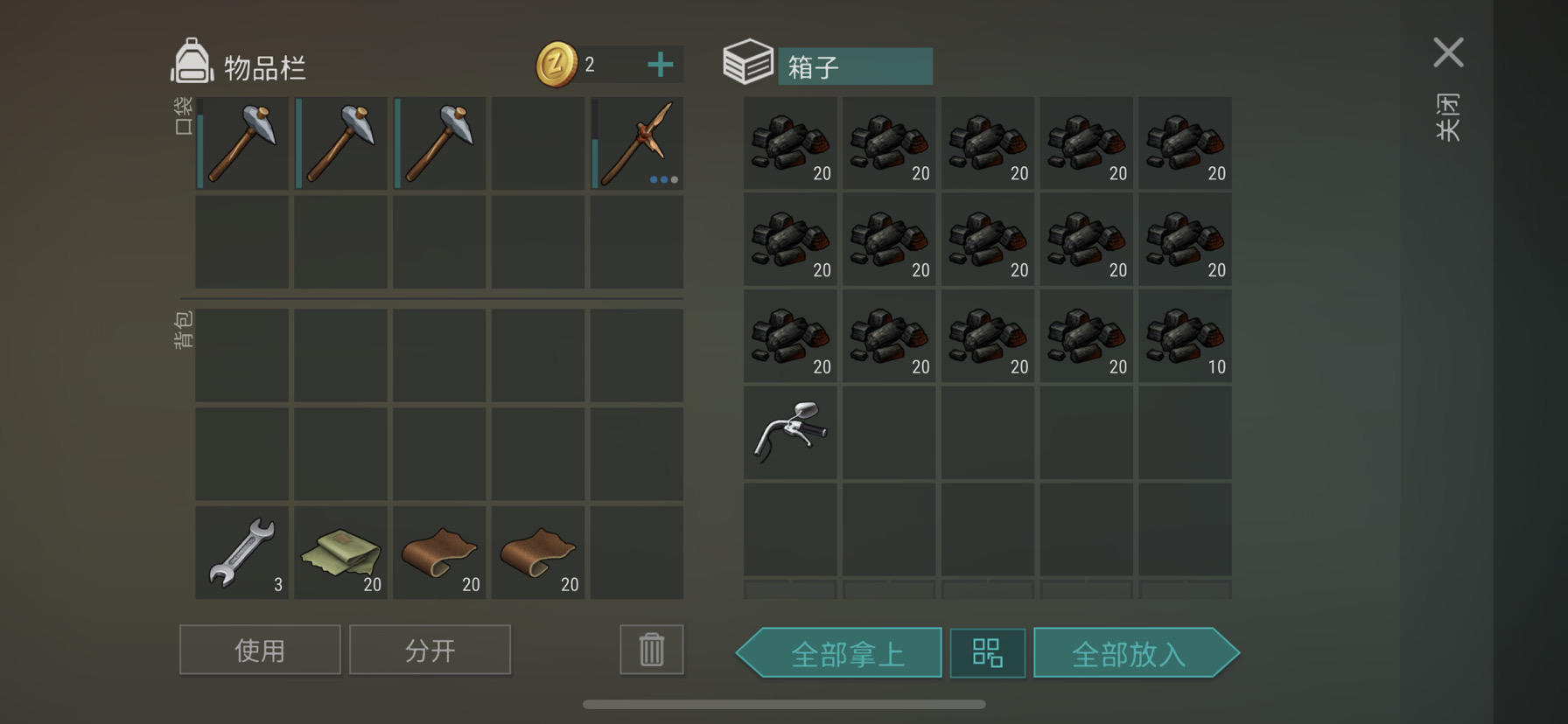Select the spear weapon in pocket
This screenshot has width=1568, height=724.
pos(637,143)
